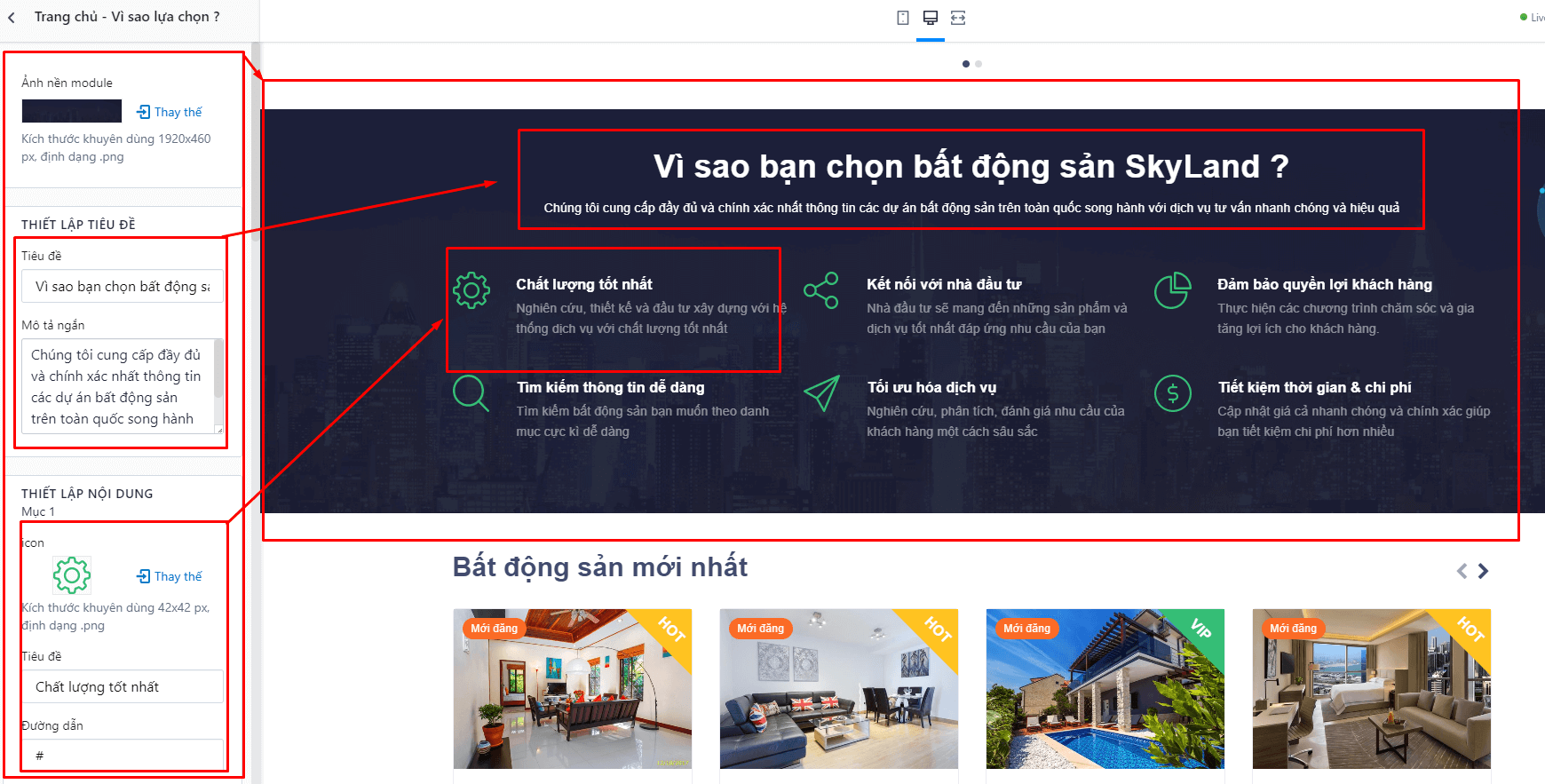This screenshot has width=1545, height=784.
Task: Click Mới đăng badge on the wooden-ceiling room card
Action: (494, 629)
